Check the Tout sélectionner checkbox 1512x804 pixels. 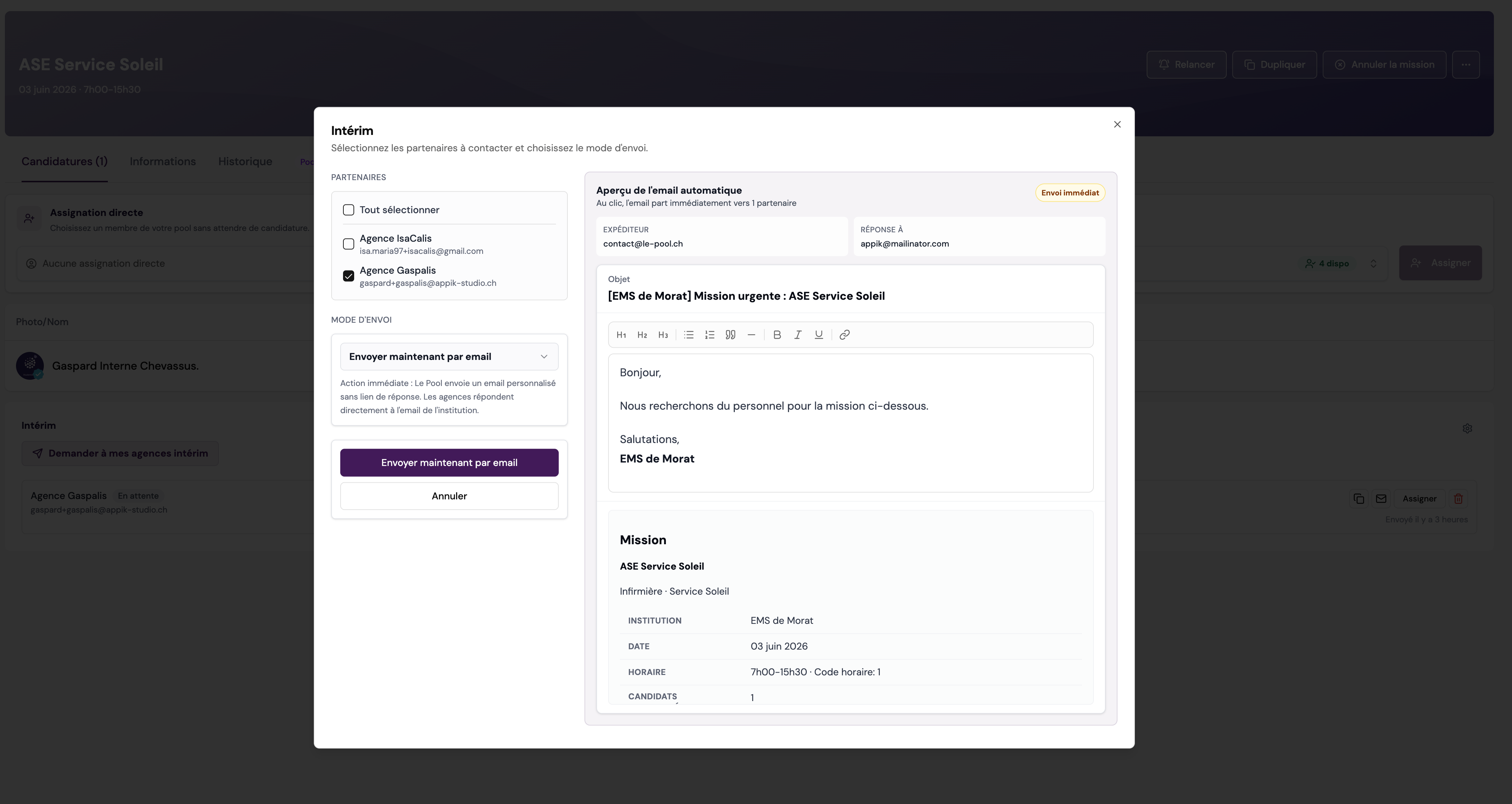[x=349, y=210]
